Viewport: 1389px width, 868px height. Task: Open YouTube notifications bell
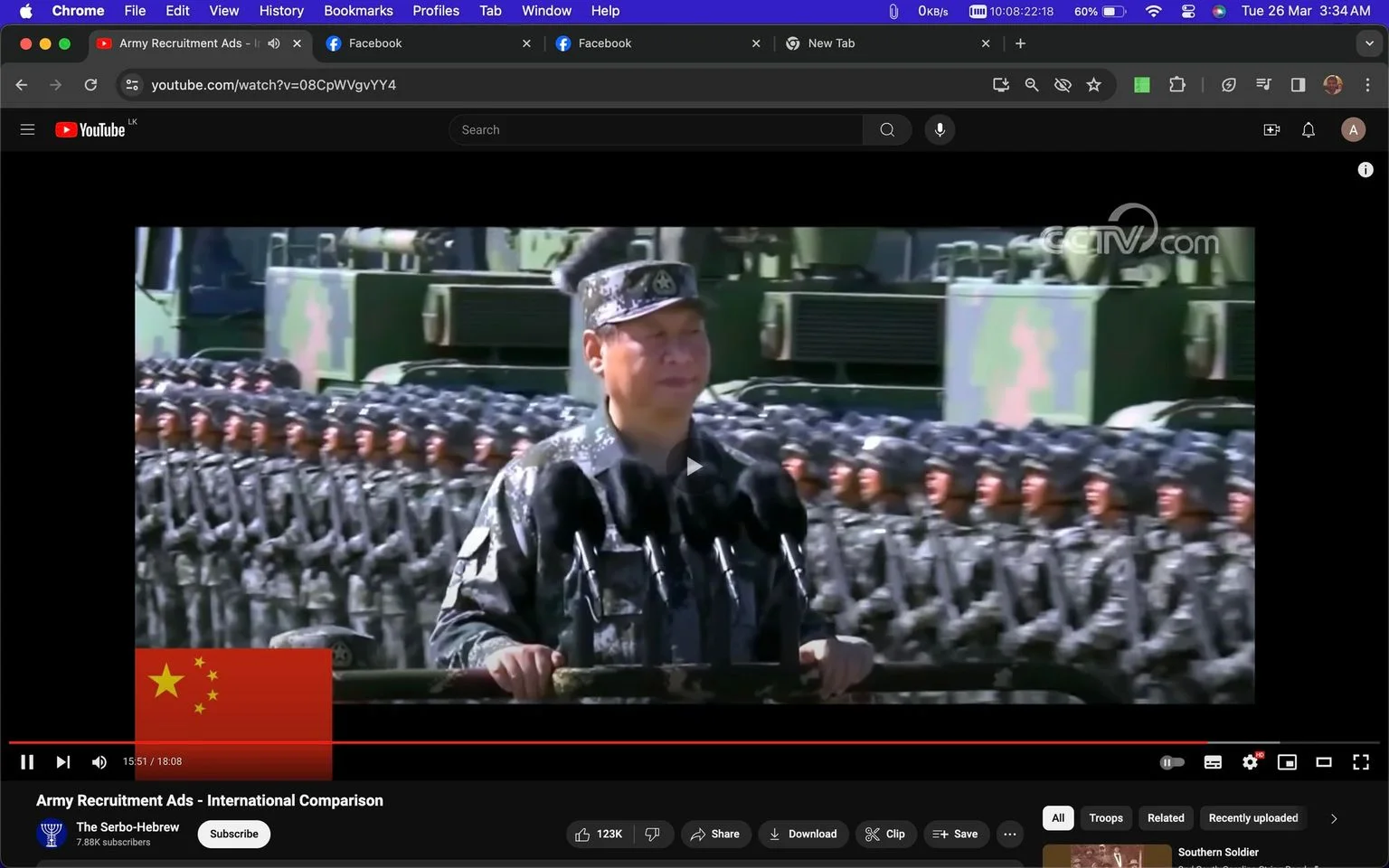point(1309,130)
